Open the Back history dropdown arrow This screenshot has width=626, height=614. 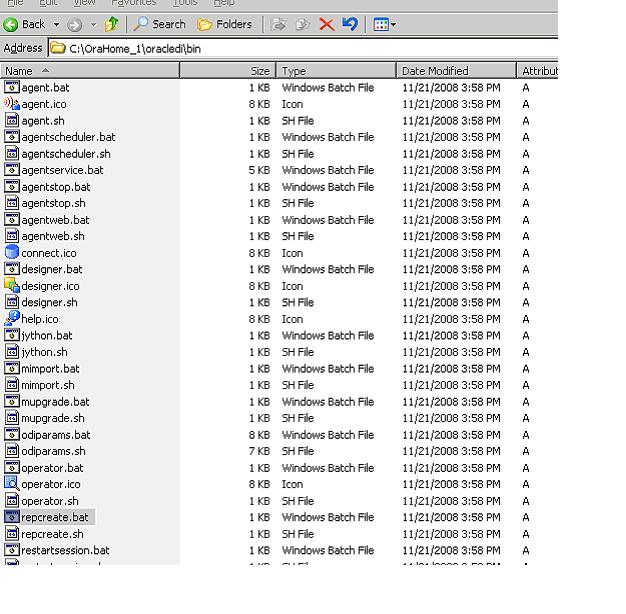point(56,25)
